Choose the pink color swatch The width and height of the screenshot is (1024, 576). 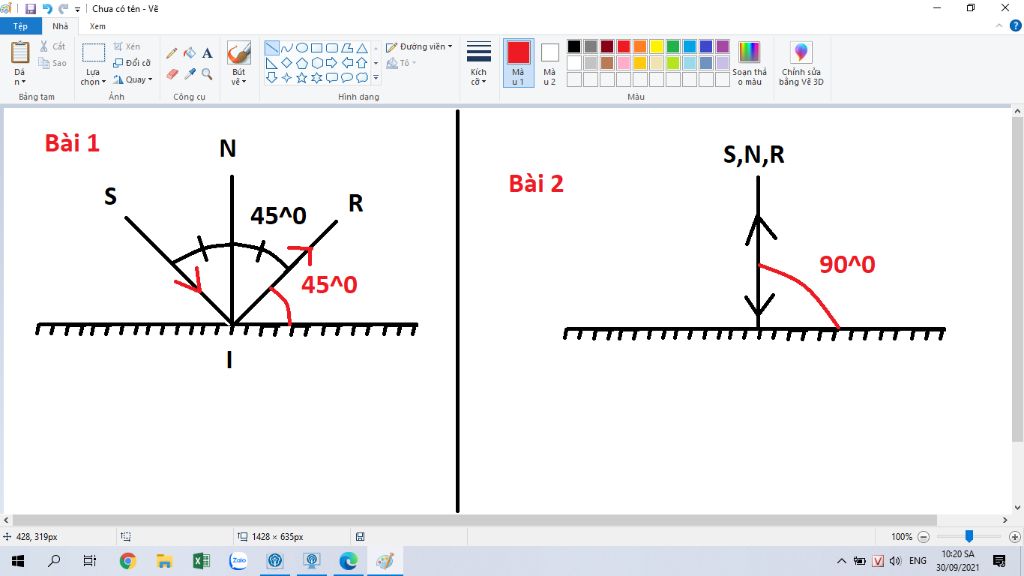tap(624, 63)
